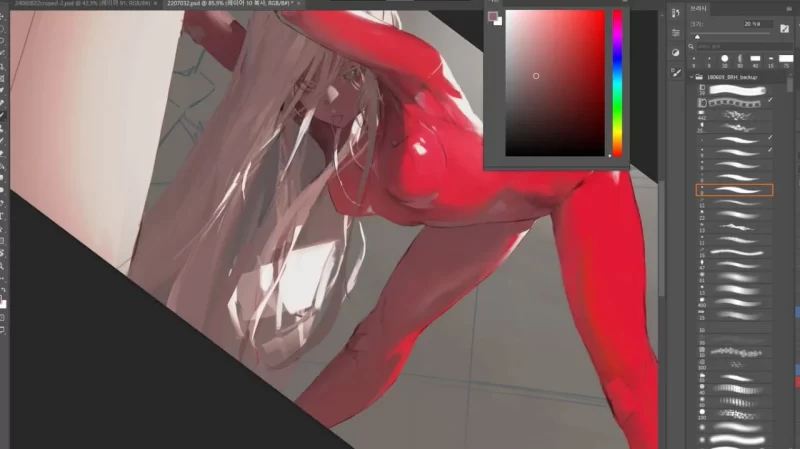Click the Brushes panel tab title
Screen dimensions: 800x449
coord(698,7)
